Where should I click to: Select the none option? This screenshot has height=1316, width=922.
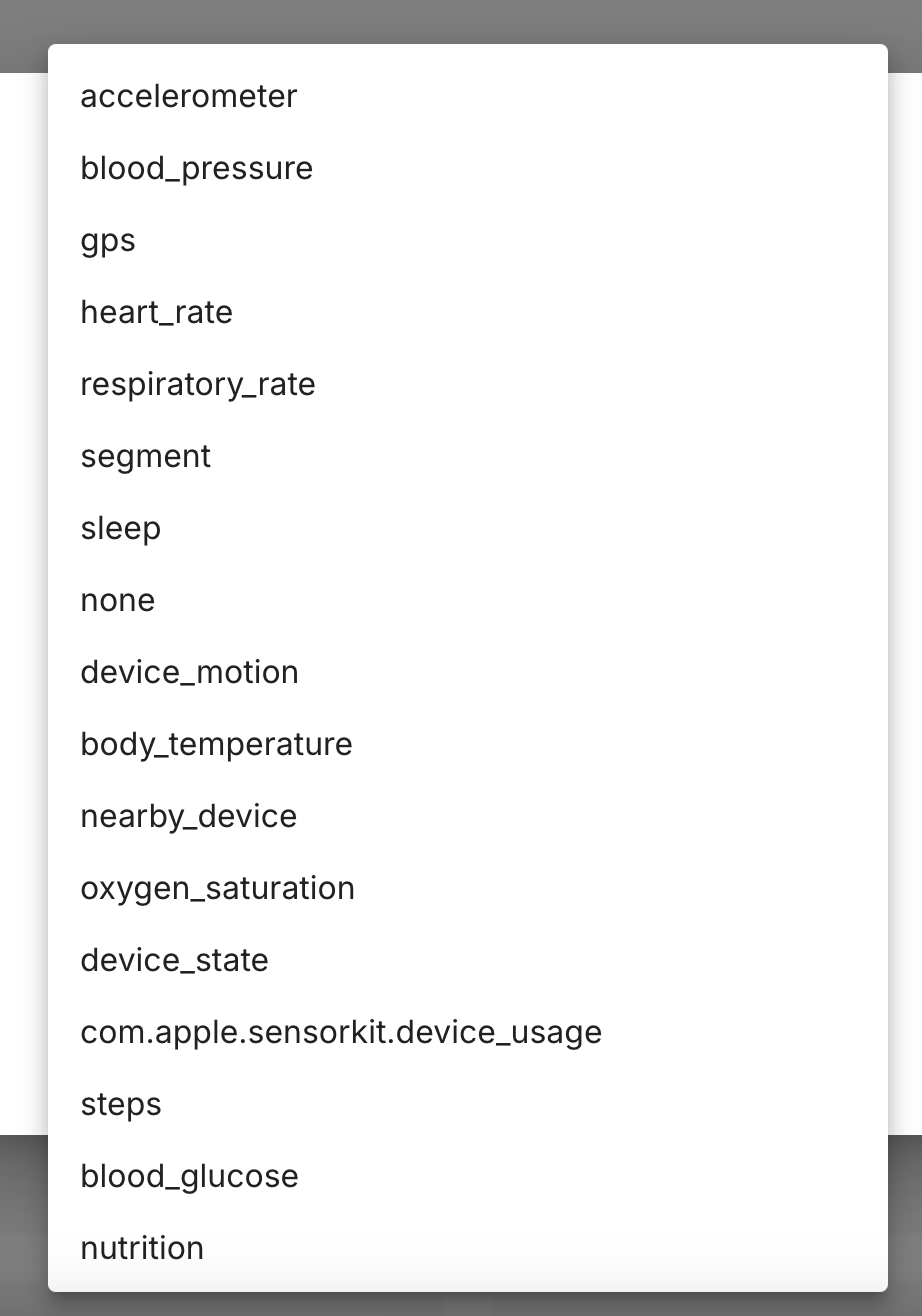[x=117, y=600]
